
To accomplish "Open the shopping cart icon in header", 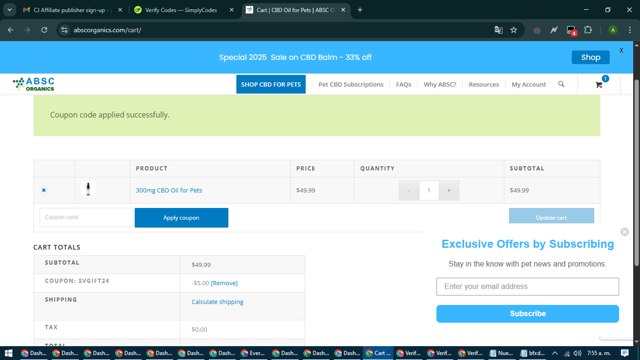I will pyautogui.click(x=599, y=84).
